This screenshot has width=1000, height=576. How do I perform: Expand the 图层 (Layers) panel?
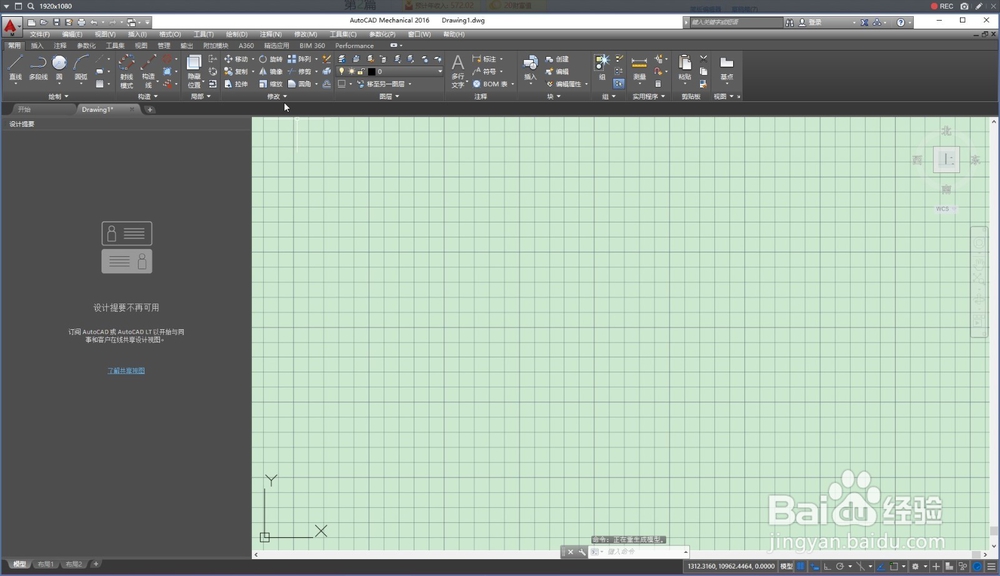[389, 96]
